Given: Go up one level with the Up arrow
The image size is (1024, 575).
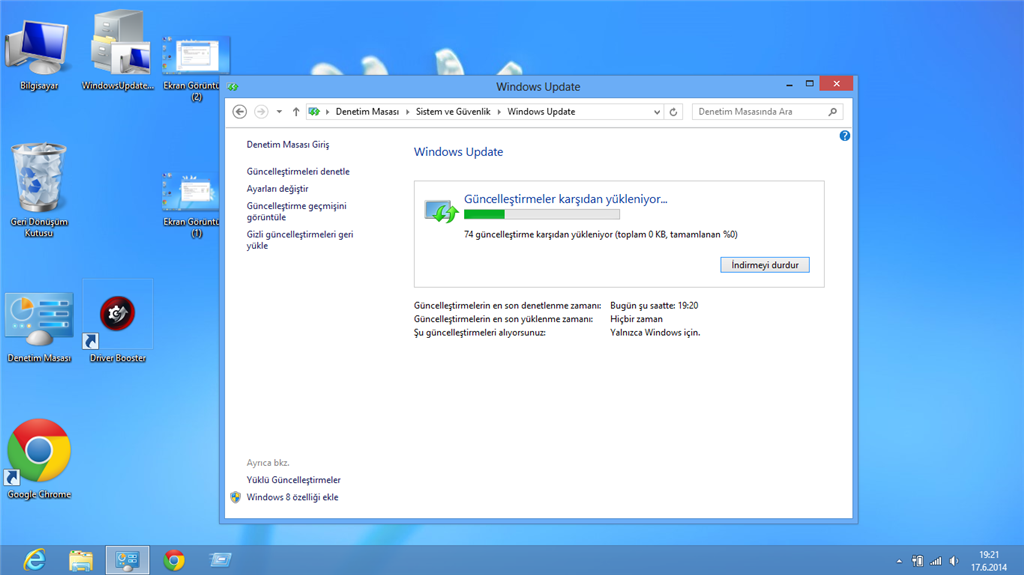Looking at the screenshot, I should coord(296,112).
